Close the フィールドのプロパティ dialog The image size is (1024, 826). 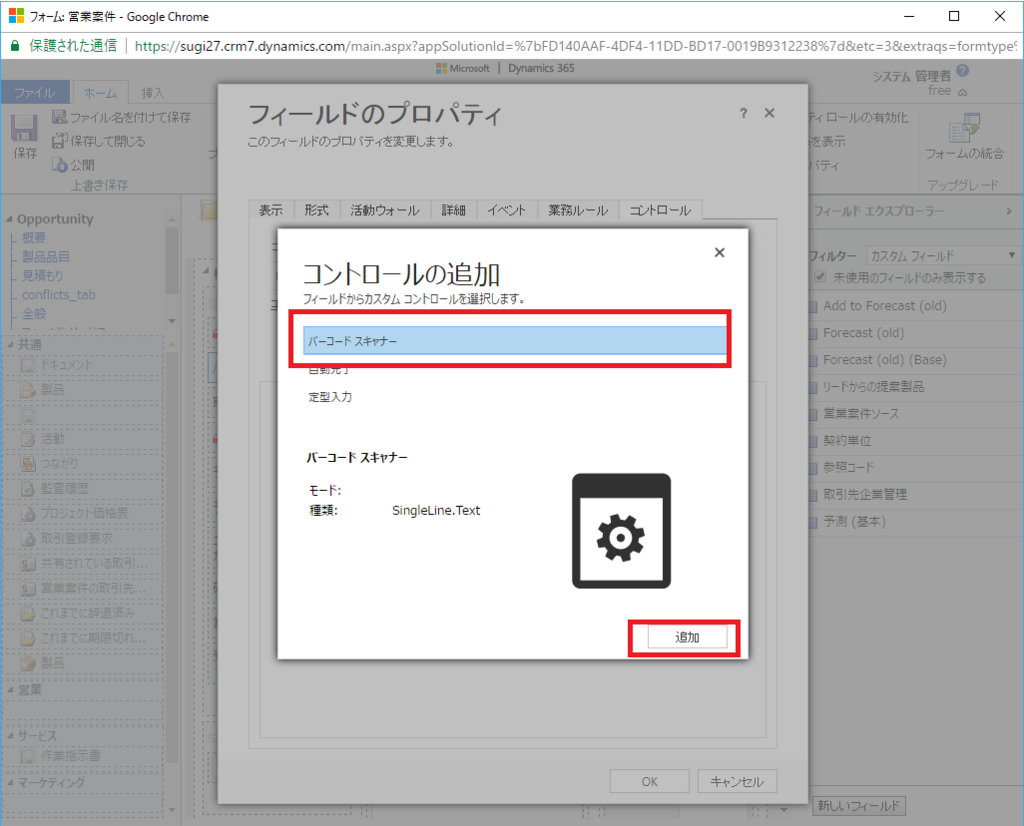pyautogui.click(x=769, y=113)
